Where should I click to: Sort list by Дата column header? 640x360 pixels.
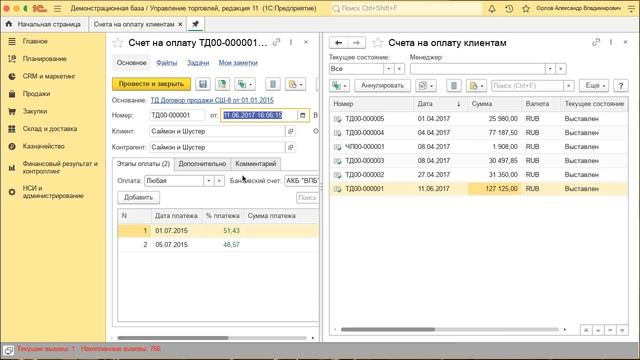pyautogui.click(x=440, y=104)
